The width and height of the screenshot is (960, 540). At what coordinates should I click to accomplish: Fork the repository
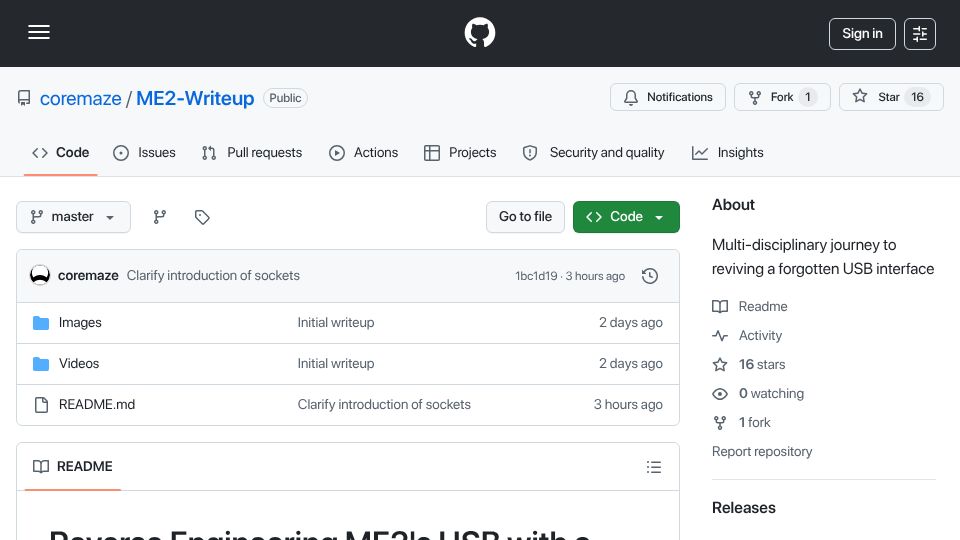tap(782, 97)
